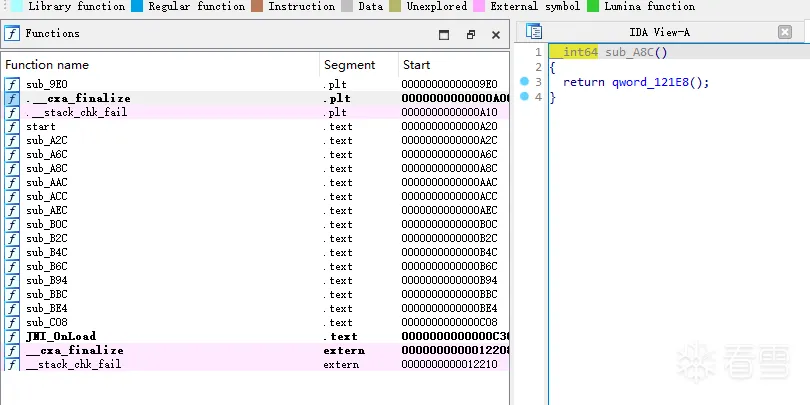Click the function icon beside sub_B2C

[12, 238]
